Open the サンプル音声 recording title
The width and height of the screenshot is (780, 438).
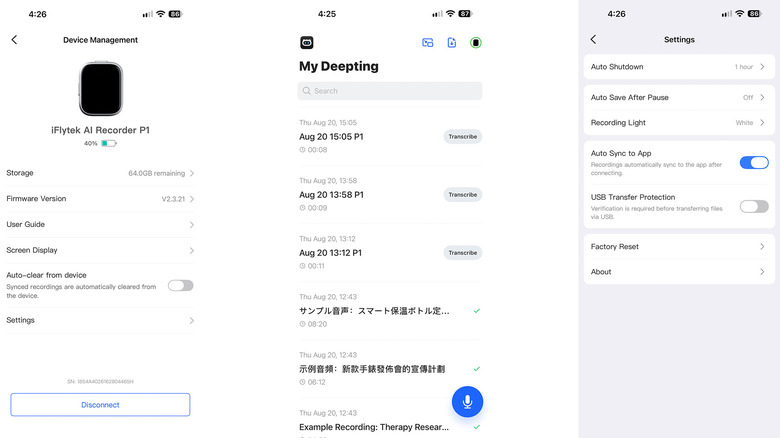[374, 311]
